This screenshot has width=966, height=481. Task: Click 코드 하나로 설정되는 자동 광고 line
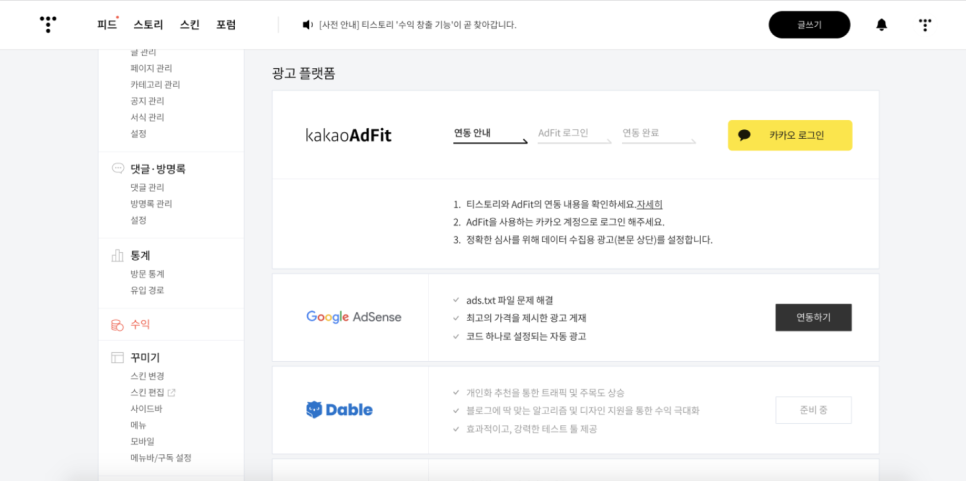(x=526, y=337)
